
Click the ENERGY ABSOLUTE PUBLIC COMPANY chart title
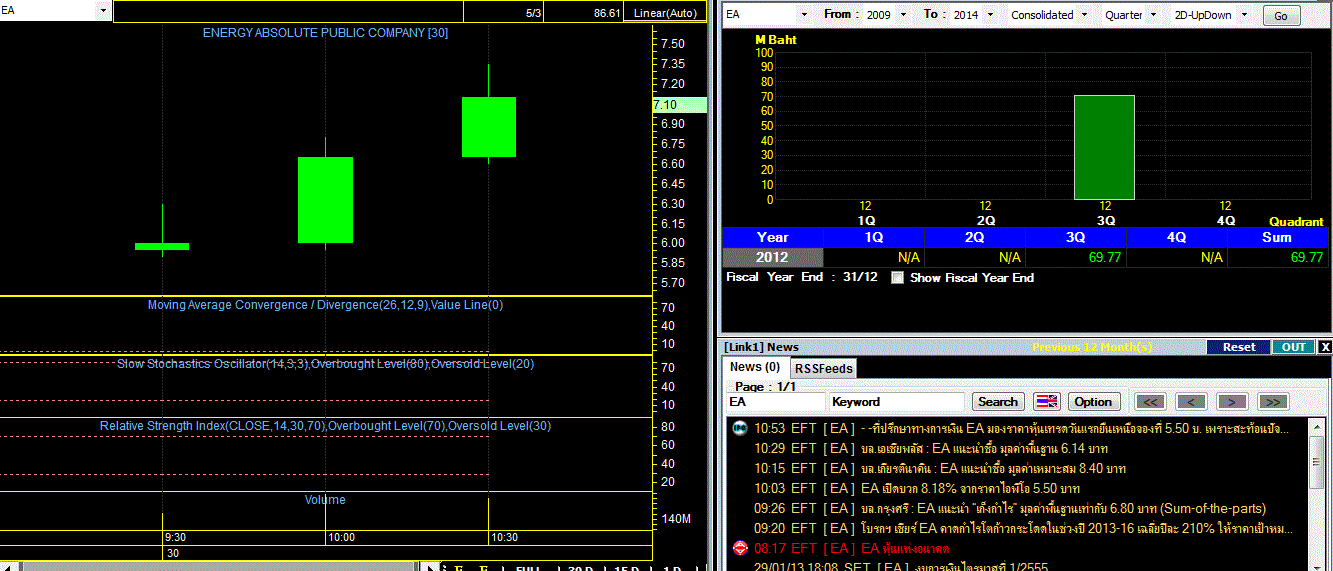point(325,33)
